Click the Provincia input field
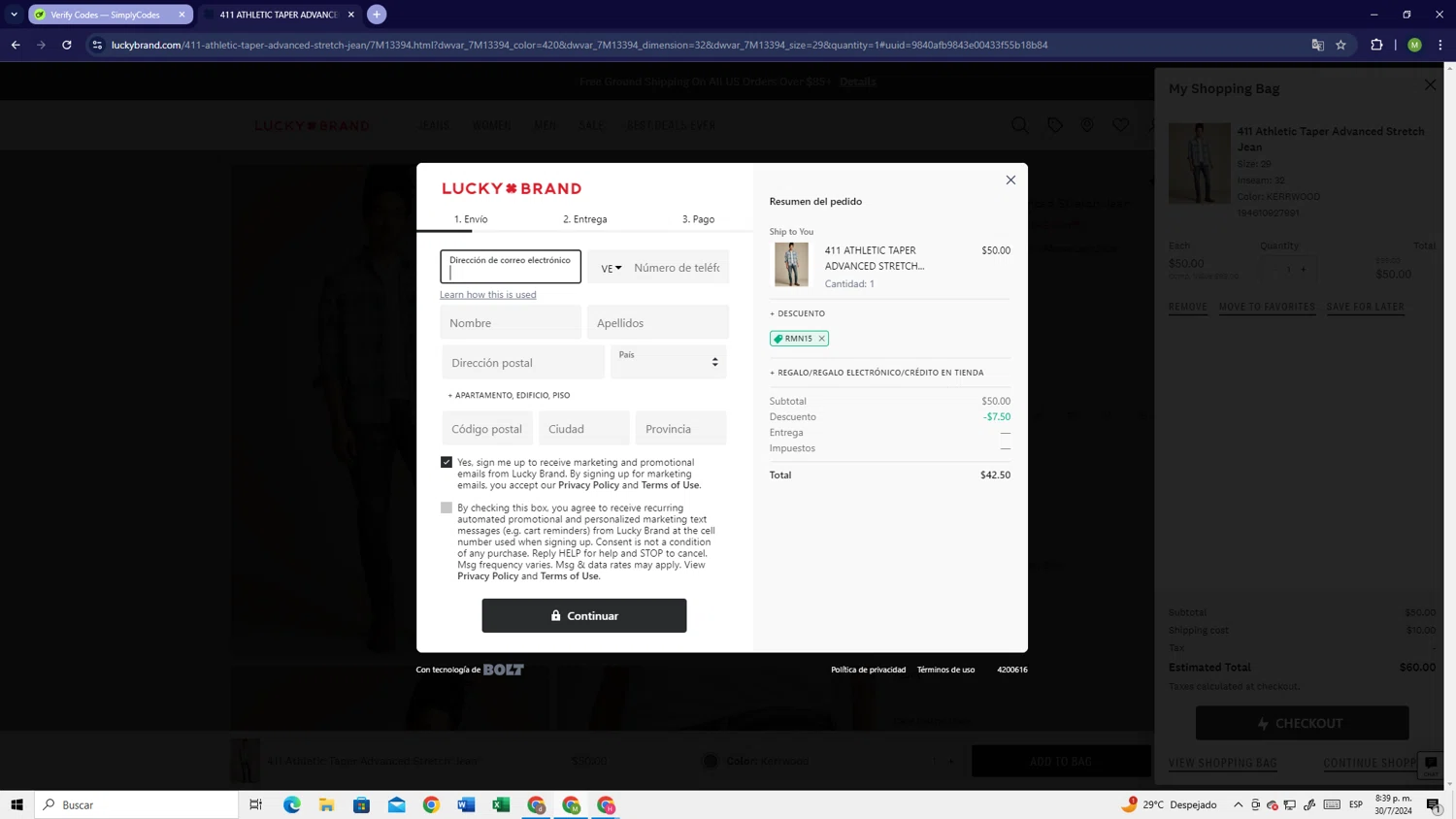 point(680,428)
